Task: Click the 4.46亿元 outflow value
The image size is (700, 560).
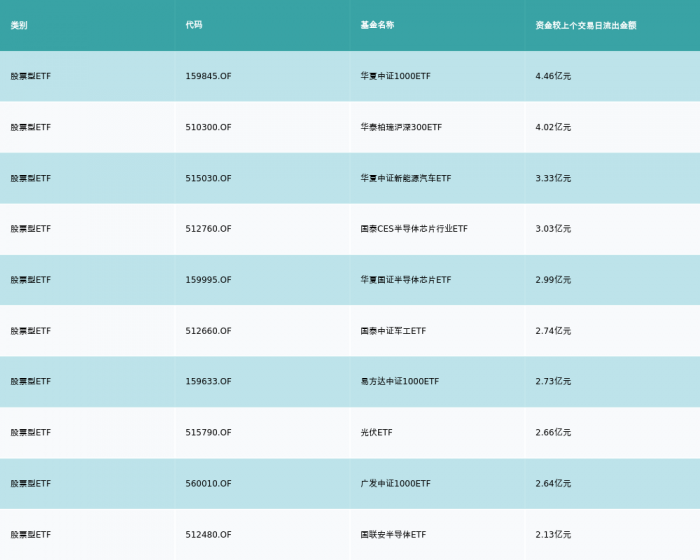Action: point(553,76)
